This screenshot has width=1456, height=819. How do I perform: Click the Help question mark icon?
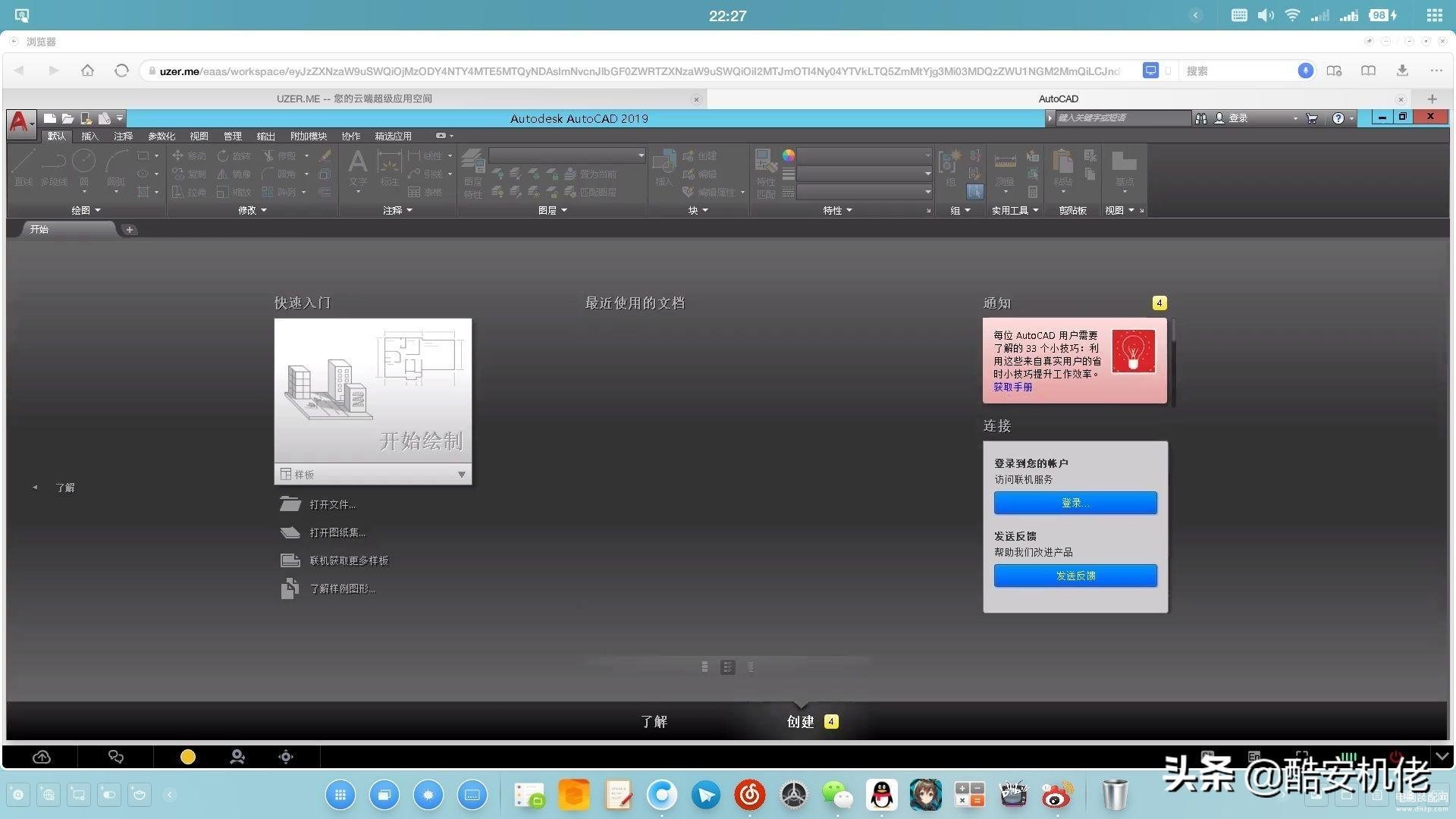[x=1338, y=118]
